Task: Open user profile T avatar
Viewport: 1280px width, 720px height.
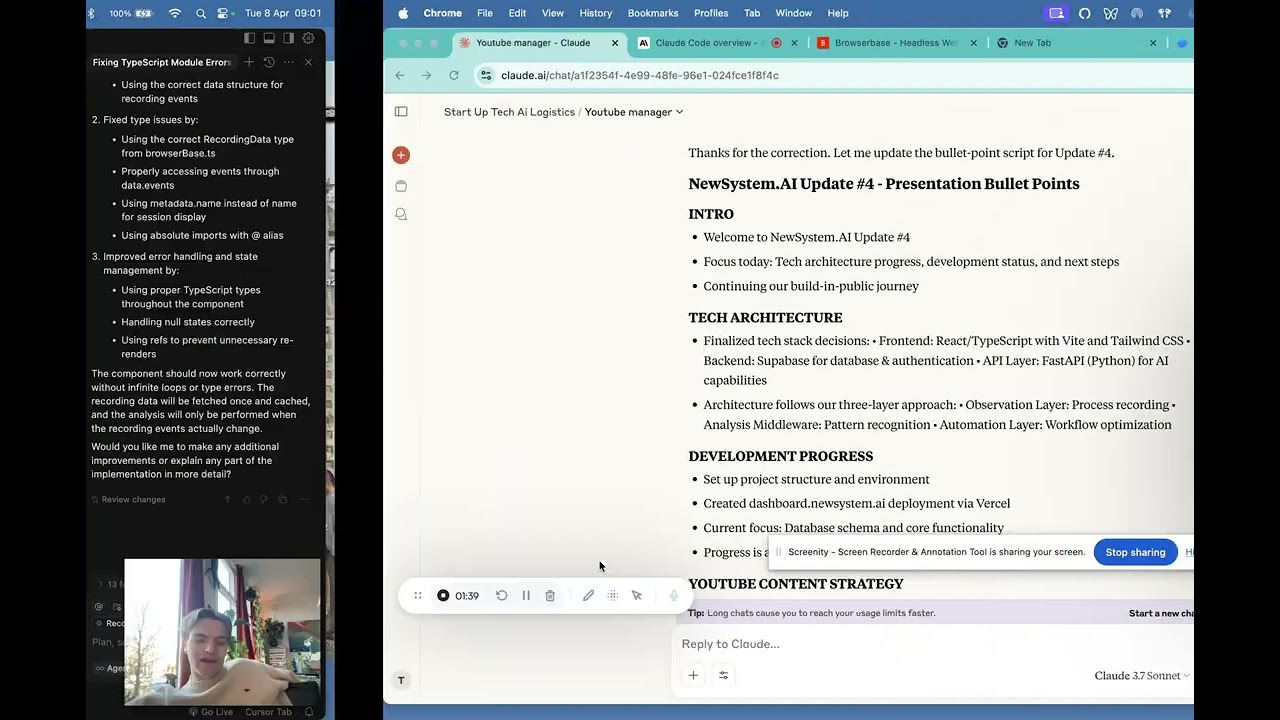Action: click(x=401, y=680)
